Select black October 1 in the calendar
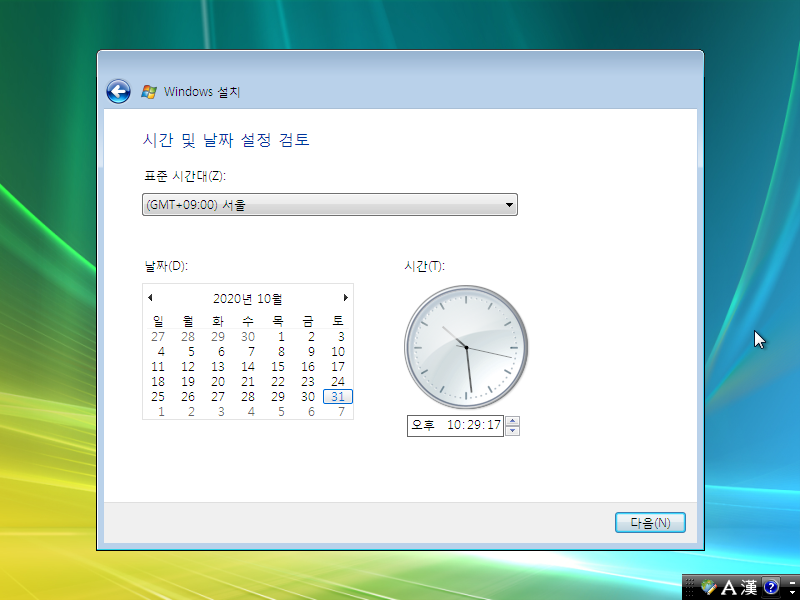This screenshot has width=800, height=600. (281, 337)
